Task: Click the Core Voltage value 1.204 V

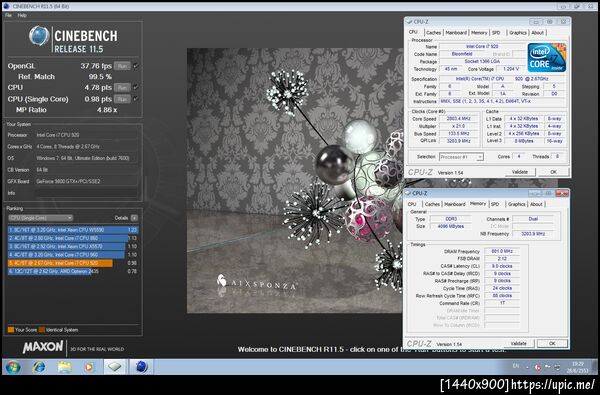Action: (x=511, y=69)
